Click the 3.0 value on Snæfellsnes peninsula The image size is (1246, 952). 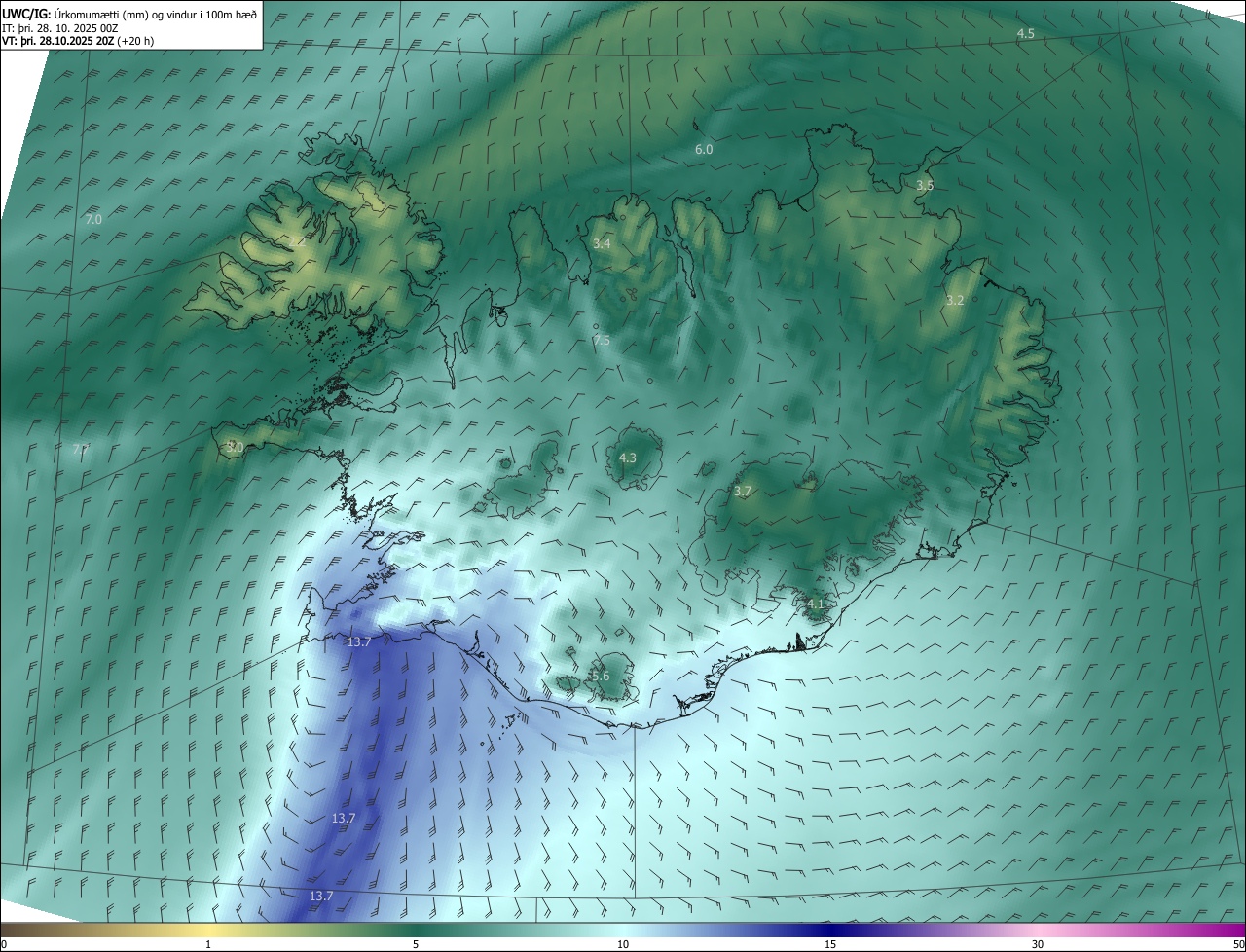tap(235, 447)
